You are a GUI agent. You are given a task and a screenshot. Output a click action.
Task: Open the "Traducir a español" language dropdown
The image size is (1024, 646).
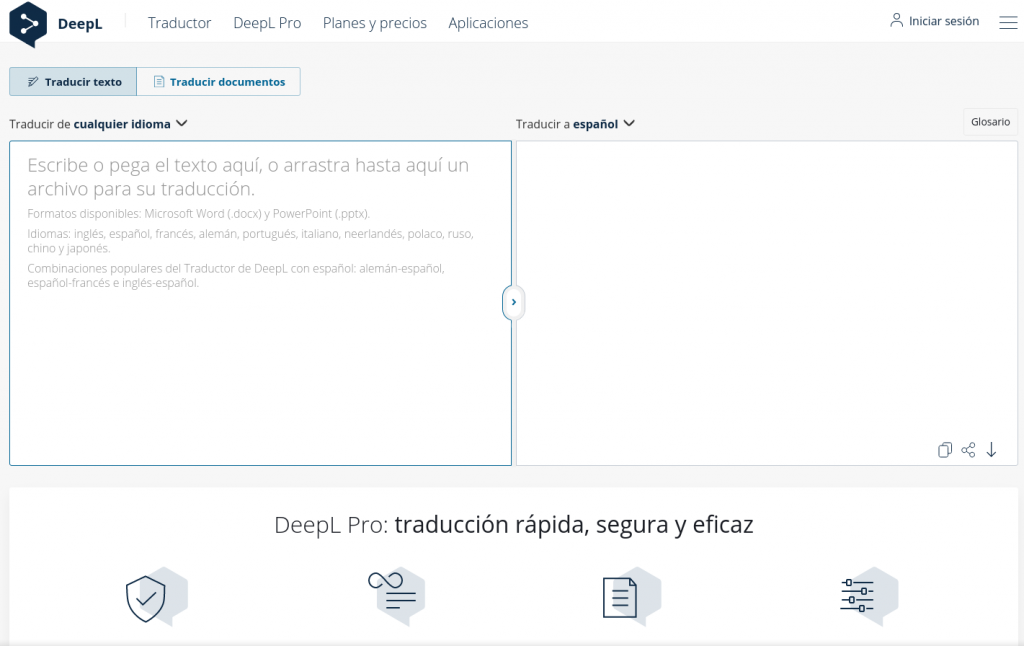coord(576,124)
